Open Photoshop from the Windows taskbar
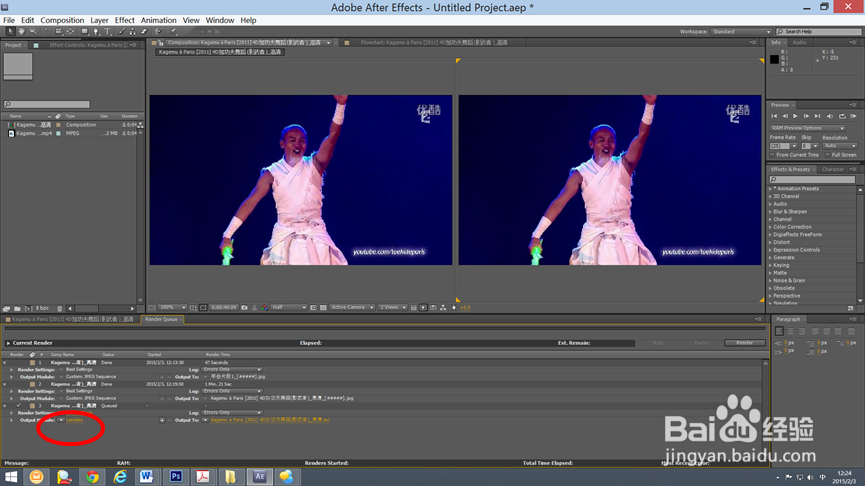The width and height of the screenshot is (865, 486). click(176, 477)
